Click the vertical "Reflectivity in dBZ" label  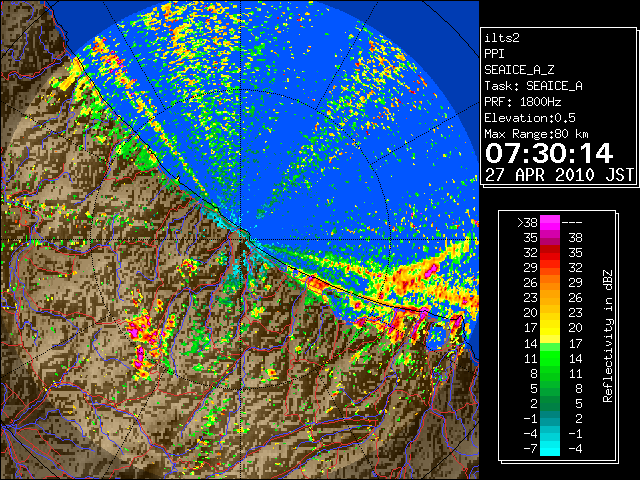(608, 336)
